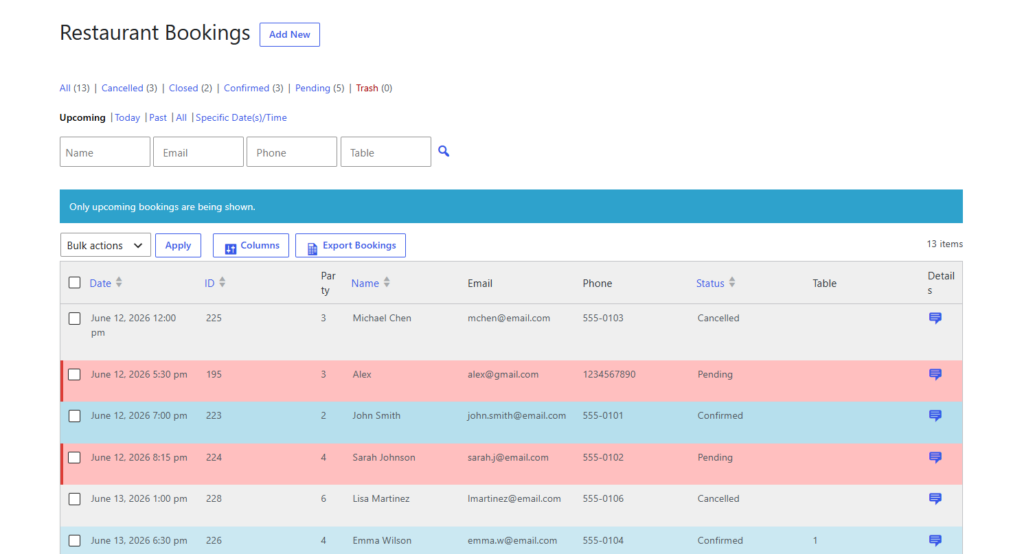Check the box for Michael Chen booking
Screen dimensions: 1024x554
coord(74,318)
